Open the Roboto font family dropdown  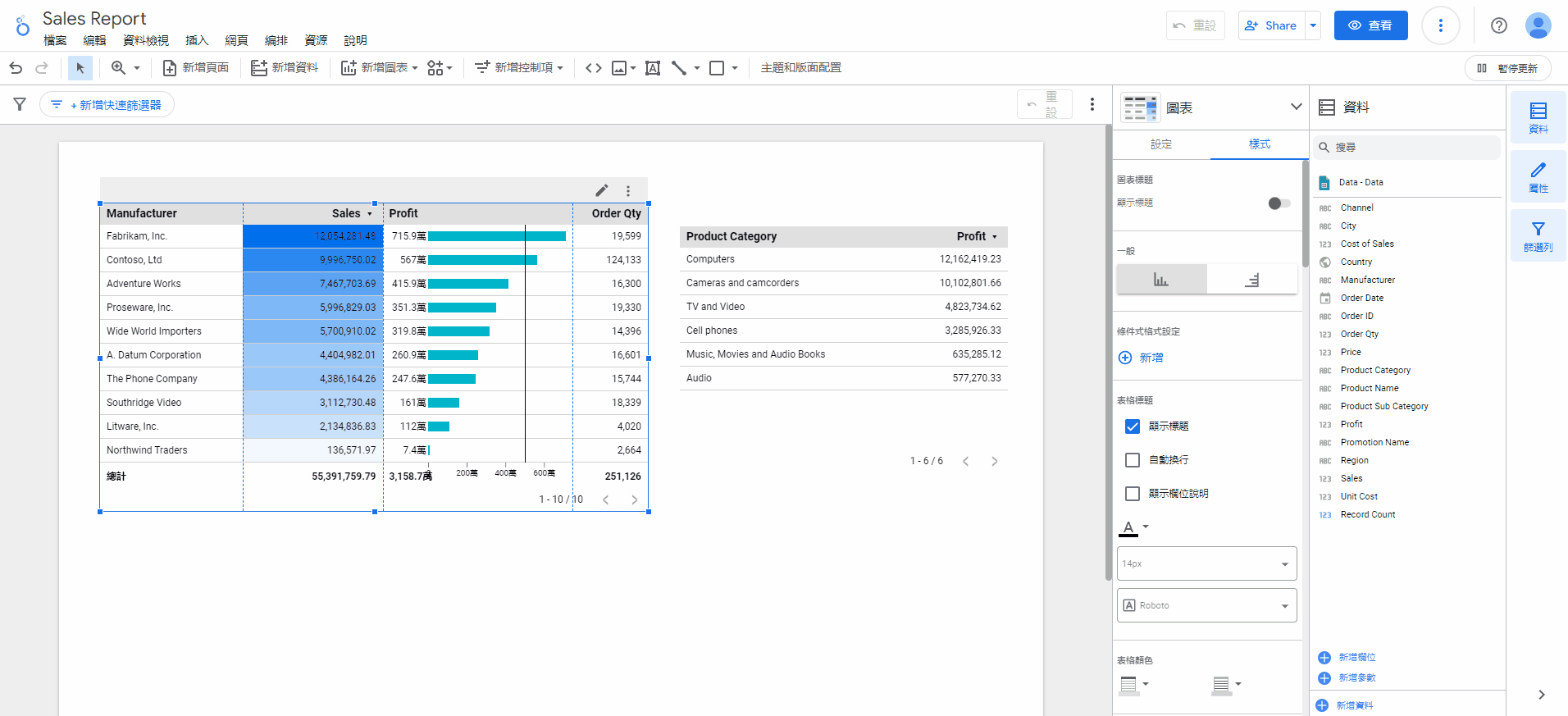[x=1207, y=605]
